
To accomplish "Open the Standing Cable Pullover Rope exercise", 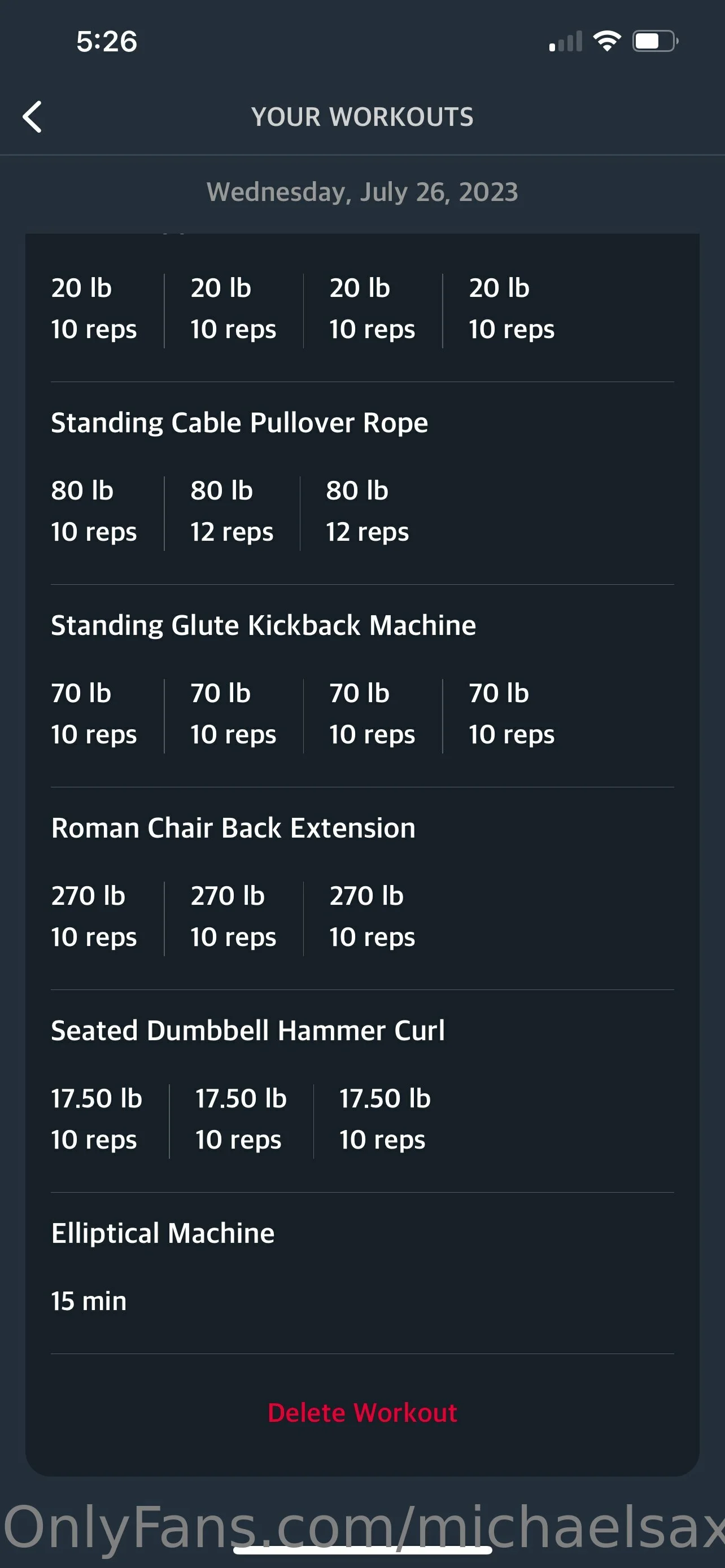I will click(239, 422).
